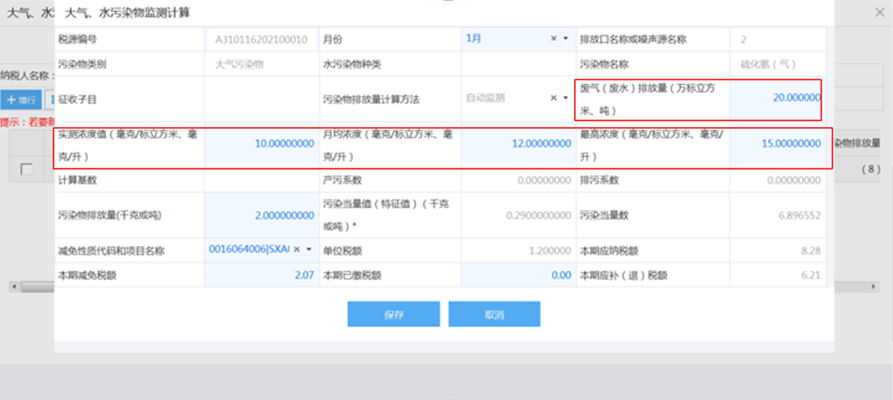
Task: Click the 废气（废水）排放量 input field
Action: click(776, 98)
